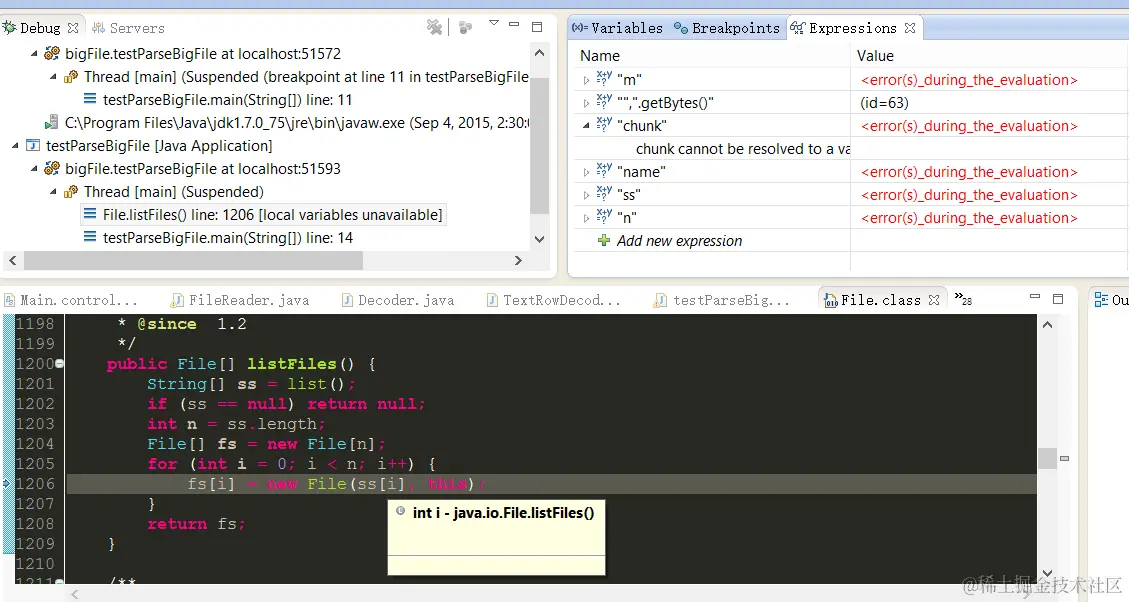Collapse bigFile.testParseBigFile at localhost:51572 node
Viewport: 1129px width, 602px height.
[34, 54]
